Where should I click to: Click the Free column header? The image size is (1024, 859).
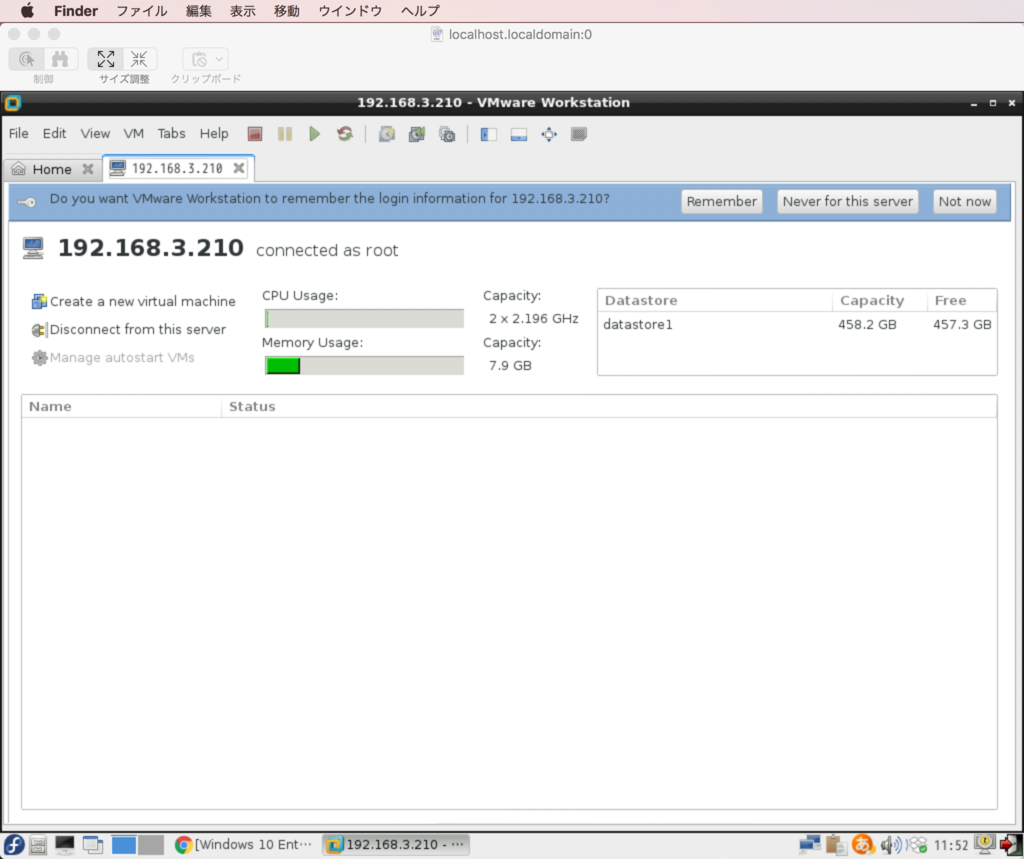961,300
